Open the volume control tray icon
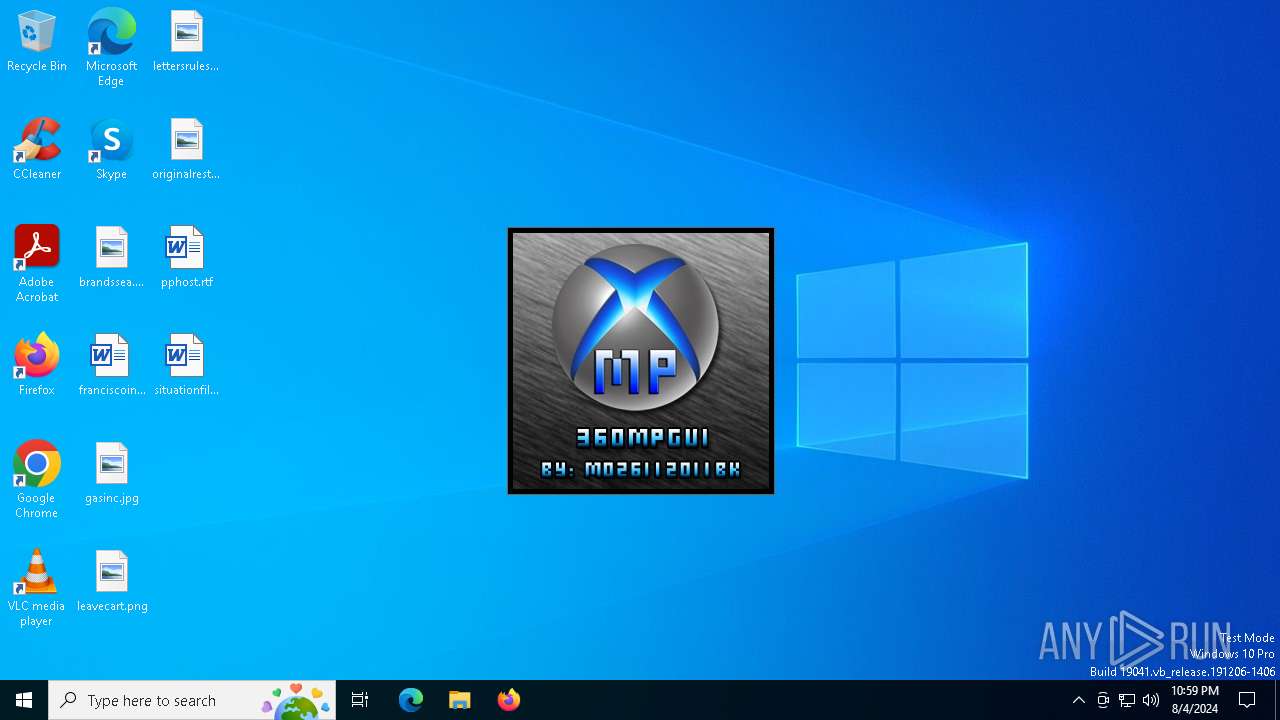Image resolution: width=1280 pixels, height=720 pixels. pyautogui.click(x=1151, y=700)
